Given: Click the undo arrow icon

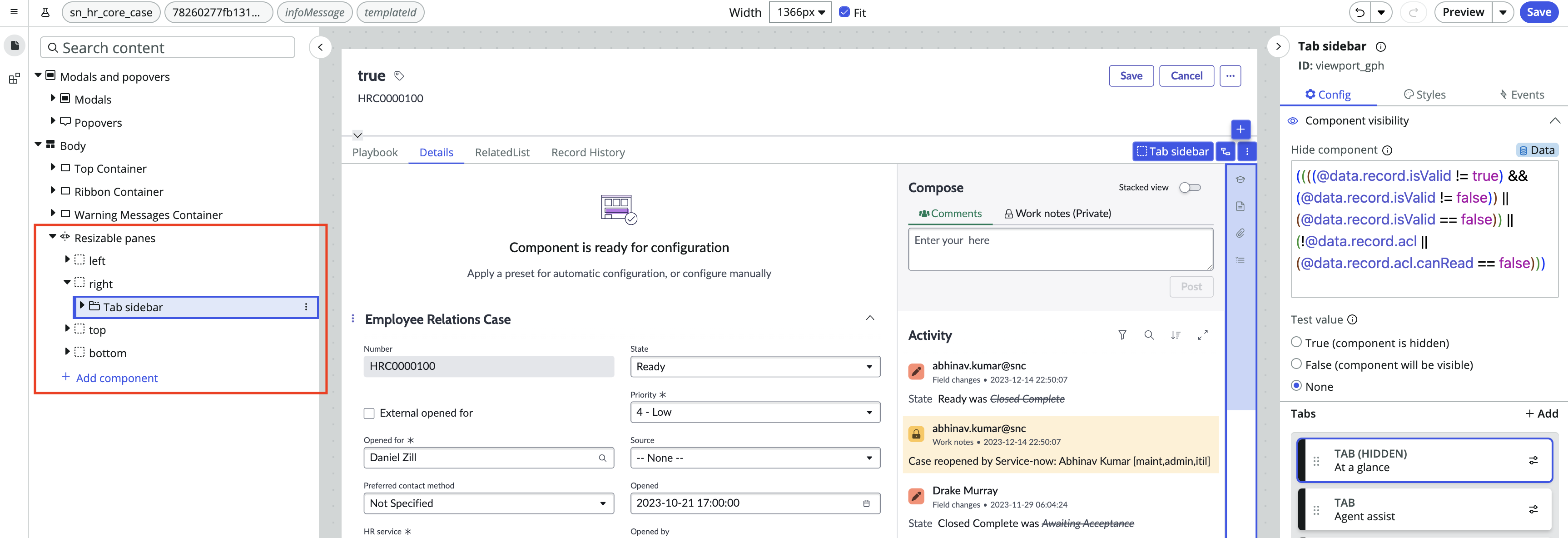Looking at the screenshot, I should coord(1360,12).
